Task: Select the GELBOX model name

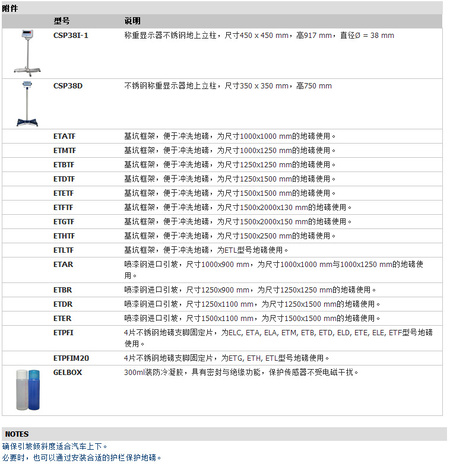Action: click(67, 372)
